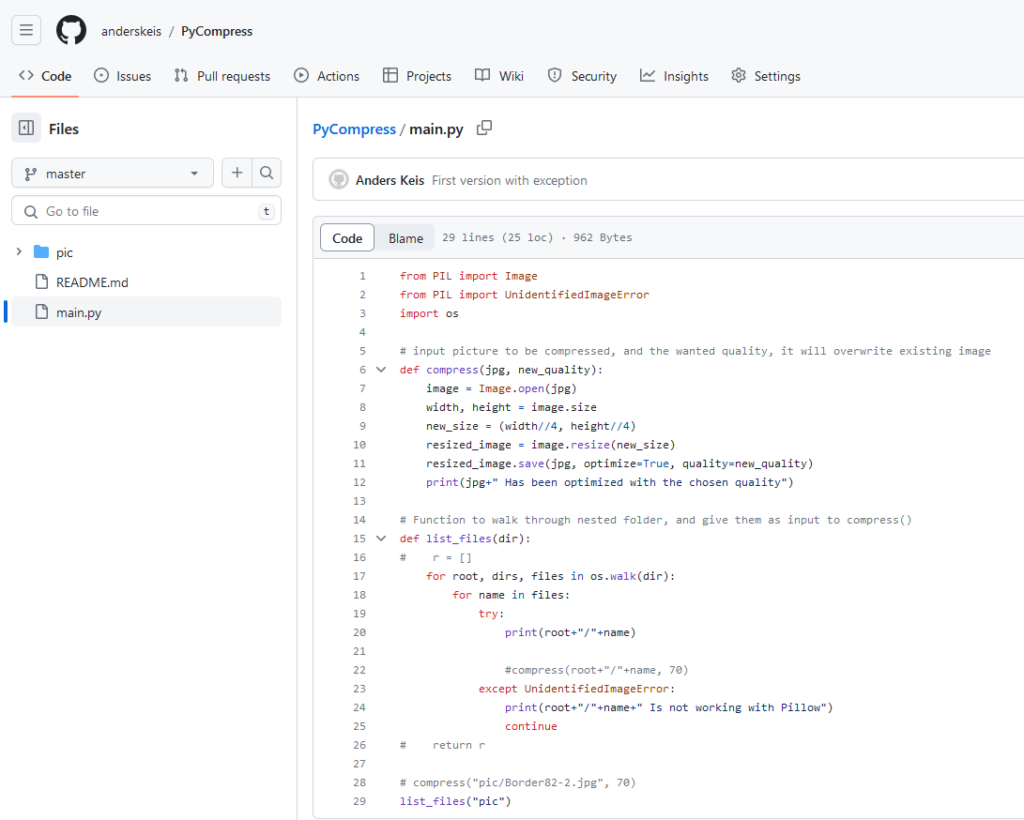Collapse the Files side panel icon
This screenshot has width=1024, height=820.
tap(27, 128)
